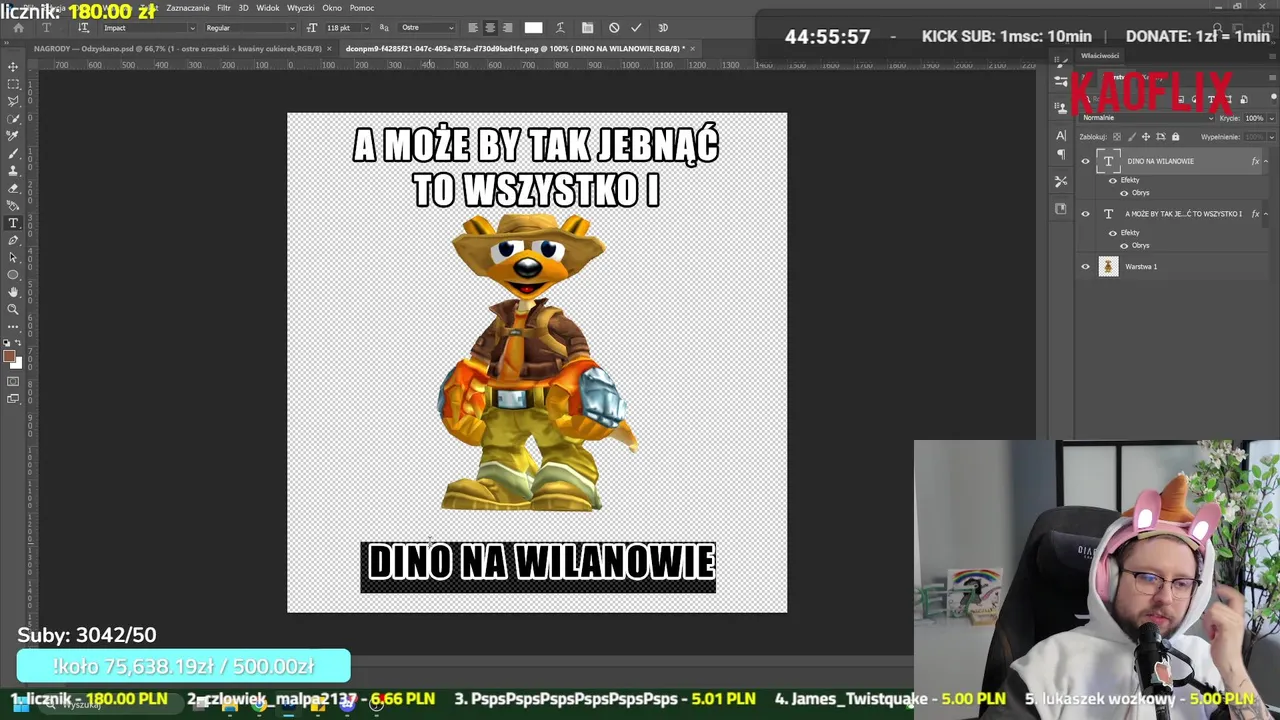Hide the DINO NA WILANOWIE layer
Image resolution: width=1280 pixels, height=720 pixels.
click(1085, 161)
